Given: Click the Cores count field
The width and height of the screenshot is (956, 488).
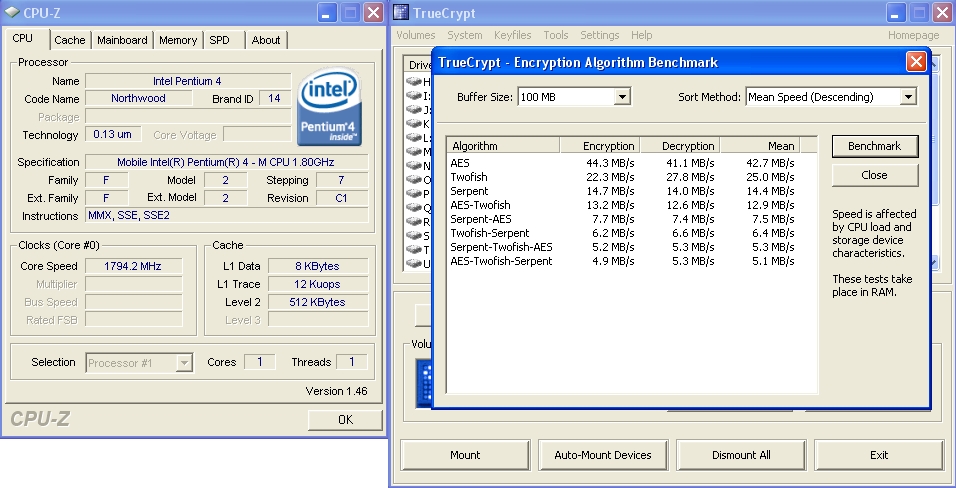Looking at the screenshot, I should point(260,362).
